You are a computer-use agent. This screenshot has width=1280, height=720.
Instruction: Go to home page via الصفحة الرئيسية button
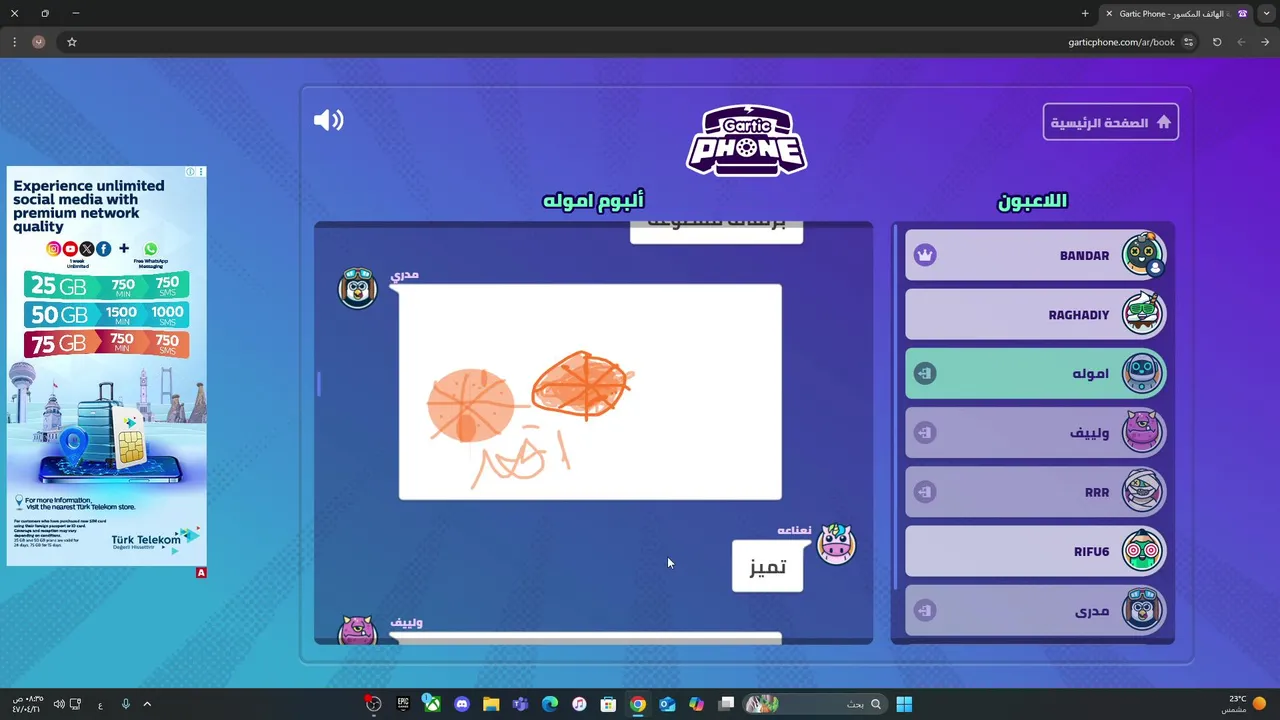(1110, 122)
